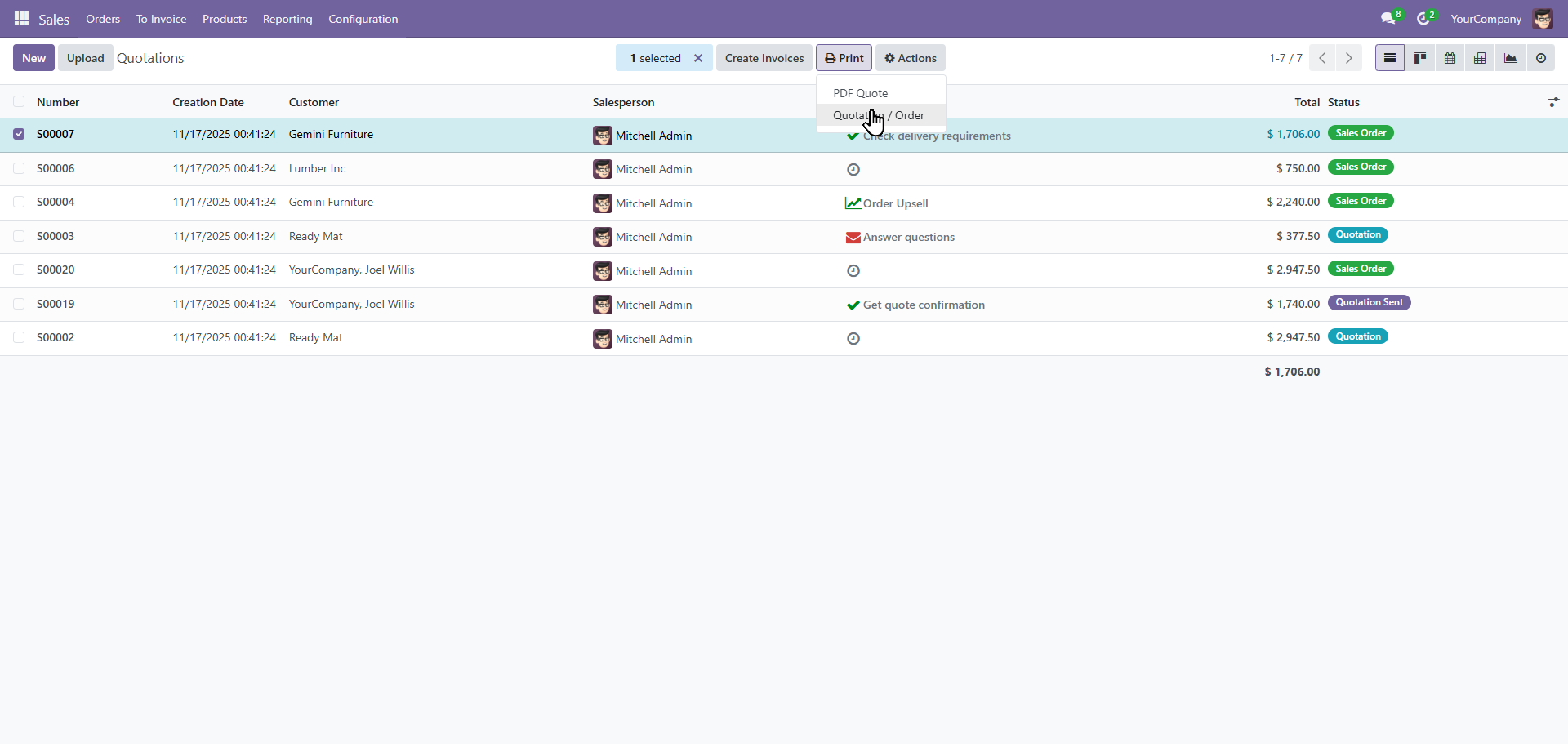Tick the checkbox for order S00006

pyautogui.click(x=19, y=168)
